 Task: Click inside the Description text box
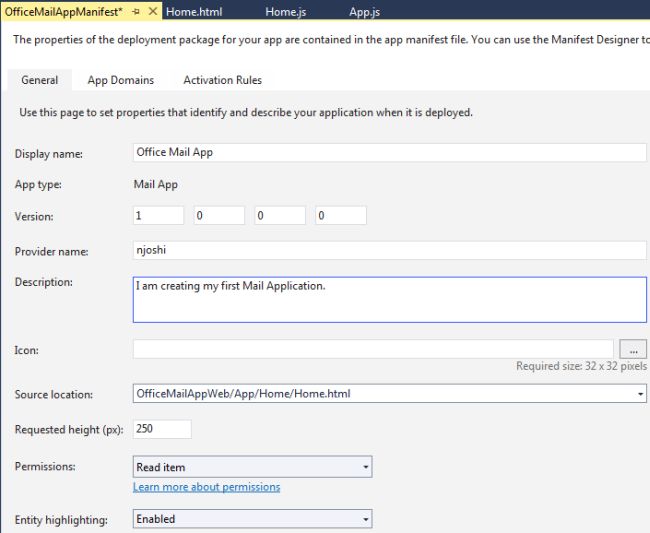pyautogui.click(x=390, y=299)
